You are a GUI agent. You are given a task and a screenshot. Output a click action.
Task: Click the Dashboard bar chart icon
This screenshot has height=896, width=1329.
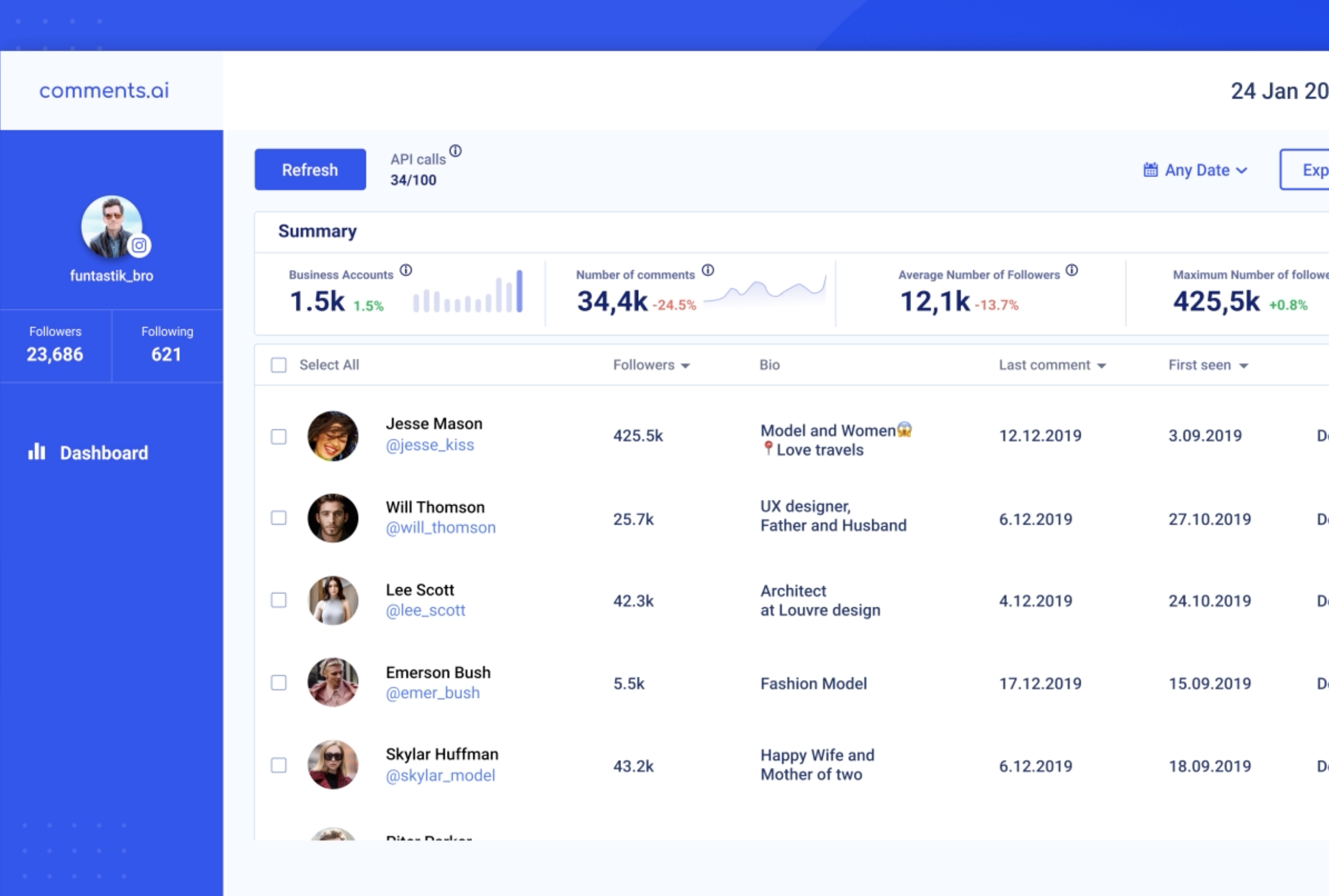click(37, 452)
